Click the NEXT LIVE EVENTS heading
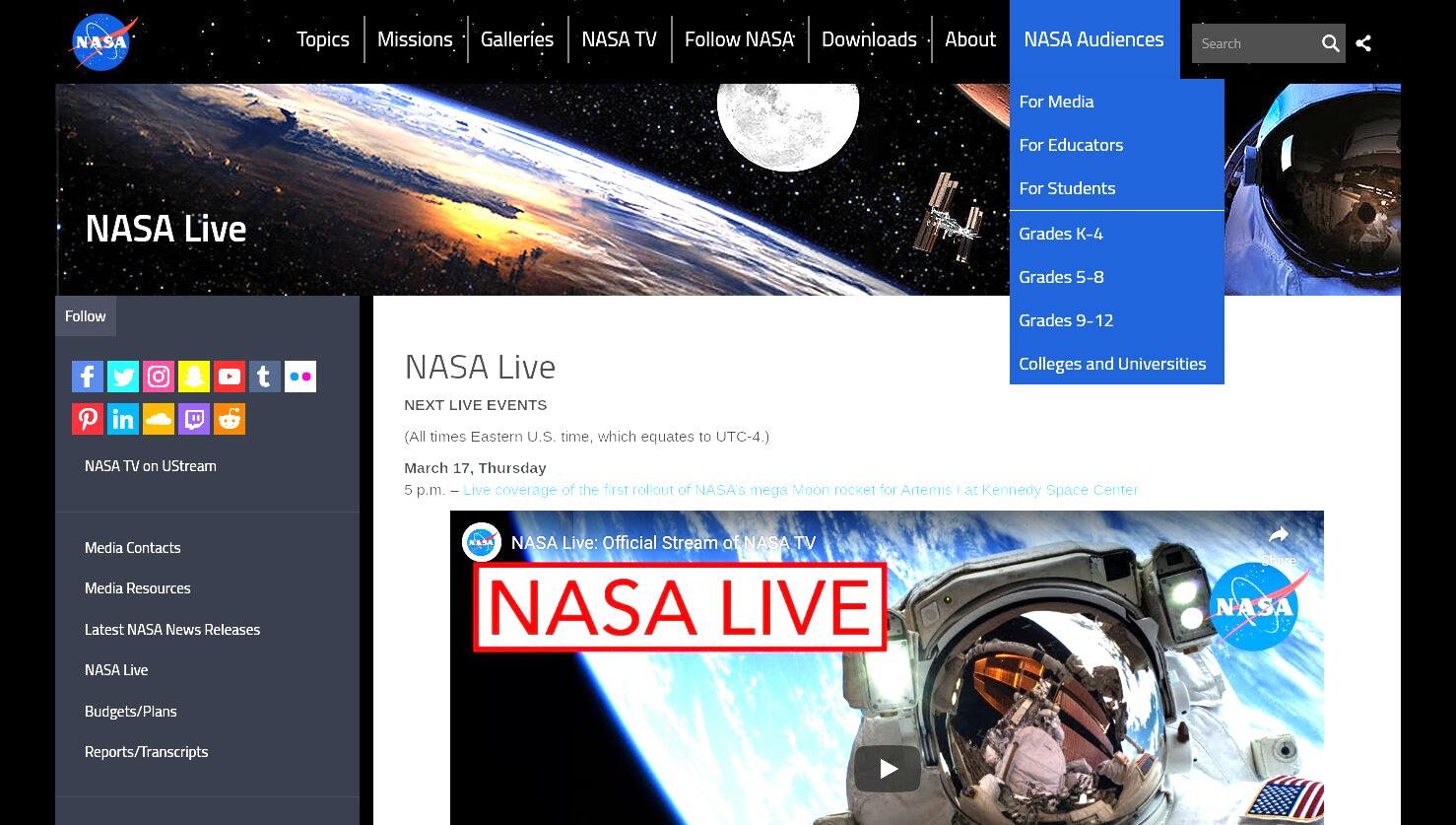Image resolution: width=1456 pixels, height=825 pixels. point(476,405)
